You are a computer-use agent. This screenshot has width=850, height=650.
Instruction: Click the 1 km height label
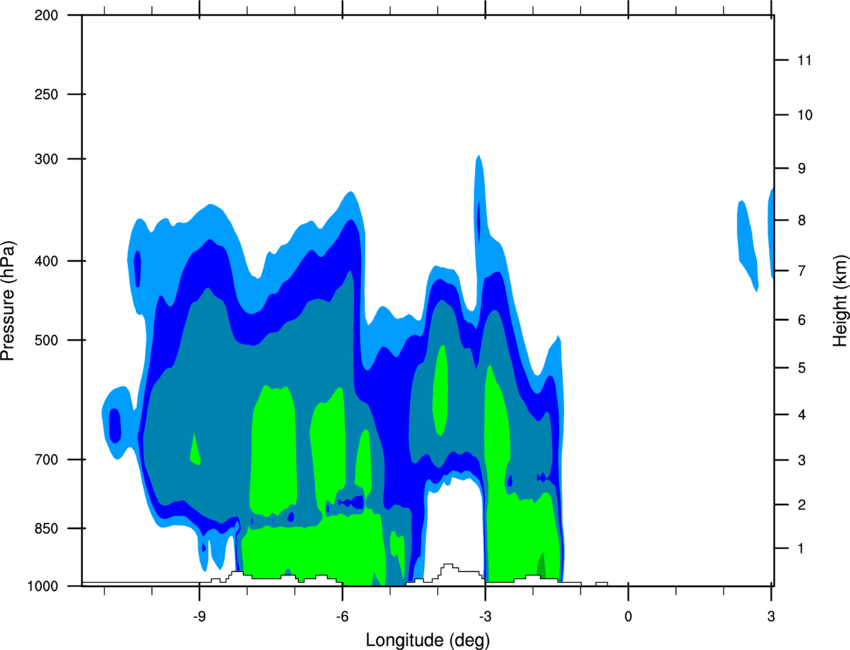(x=802, y=549)
